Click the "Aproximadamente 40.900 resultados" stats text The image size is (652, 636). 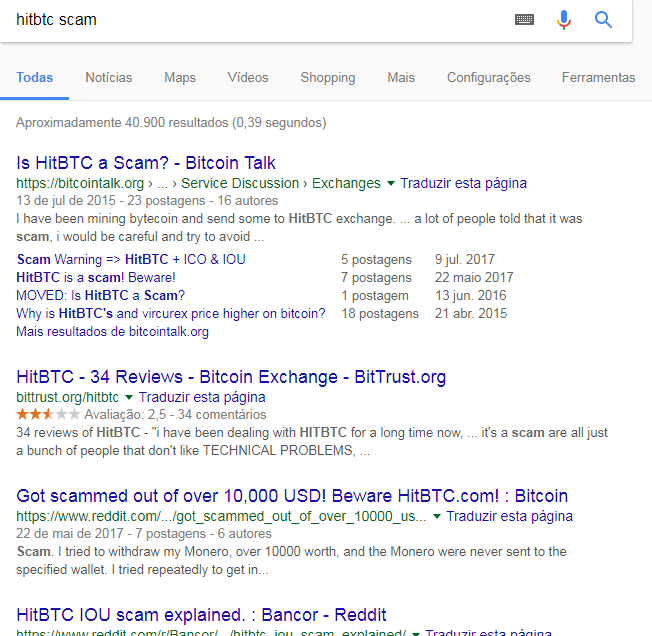tap(171, 123)
